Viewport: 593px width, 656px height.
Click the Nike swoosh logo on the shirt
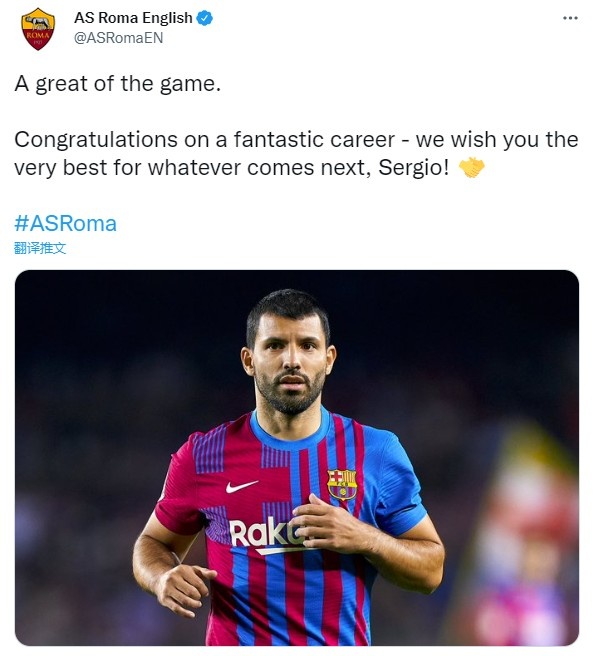coord(242,486)
